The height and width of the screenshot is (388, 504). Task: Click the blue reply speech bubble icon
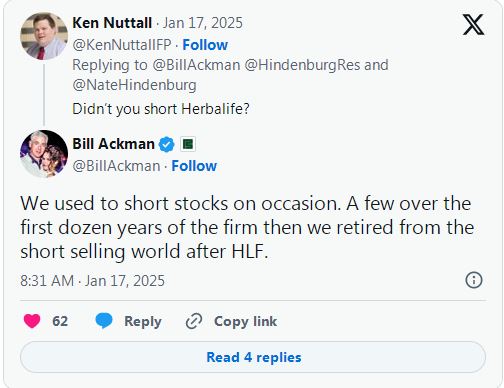click(104, 321)
